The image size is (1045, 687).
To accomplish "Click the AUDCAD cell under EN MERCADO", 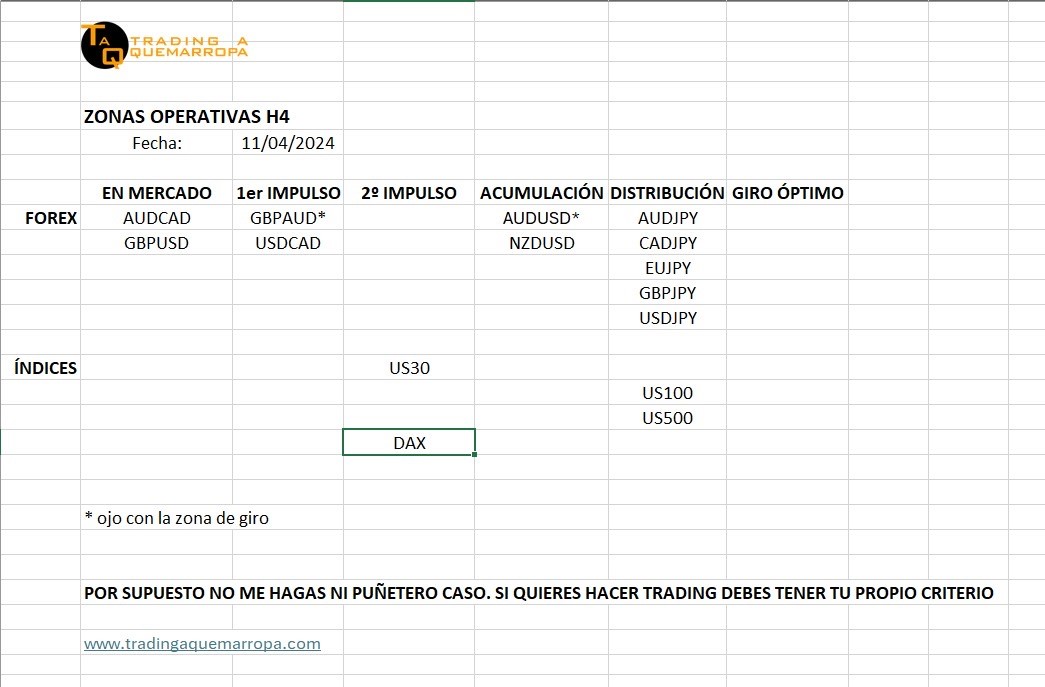I will [157, 218].
